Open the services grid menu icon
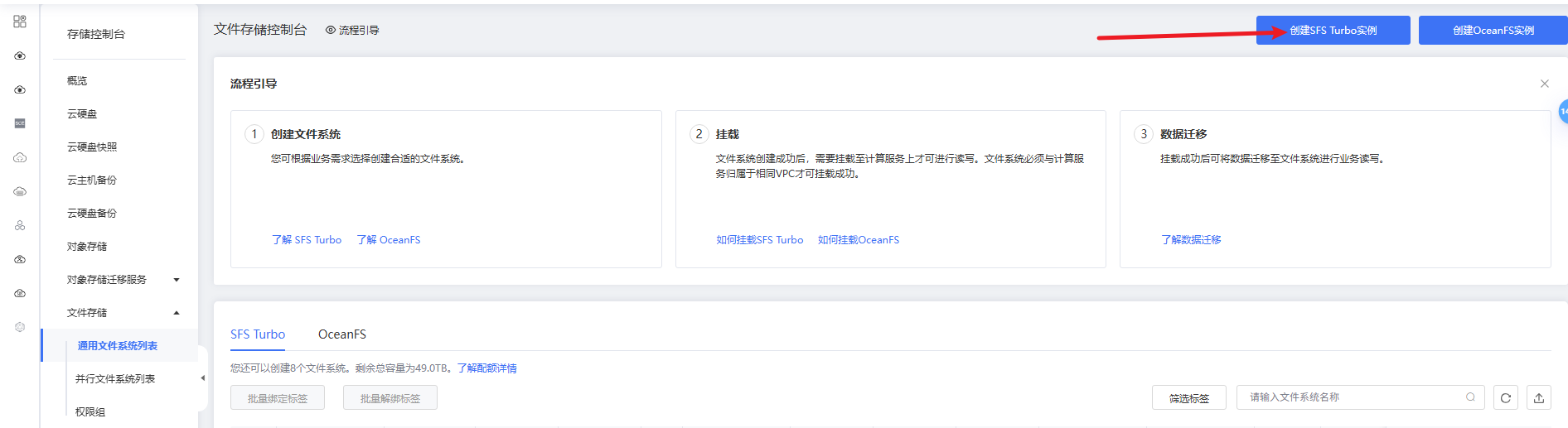1568x428 pixels. coord(20,22)
